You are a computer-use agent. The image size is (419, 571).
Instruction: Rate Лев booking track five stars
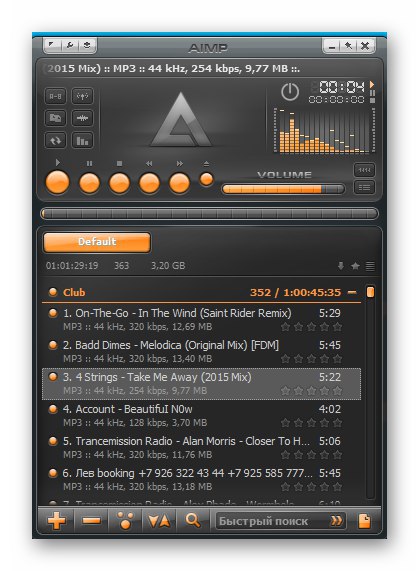(x=337, y=487)
